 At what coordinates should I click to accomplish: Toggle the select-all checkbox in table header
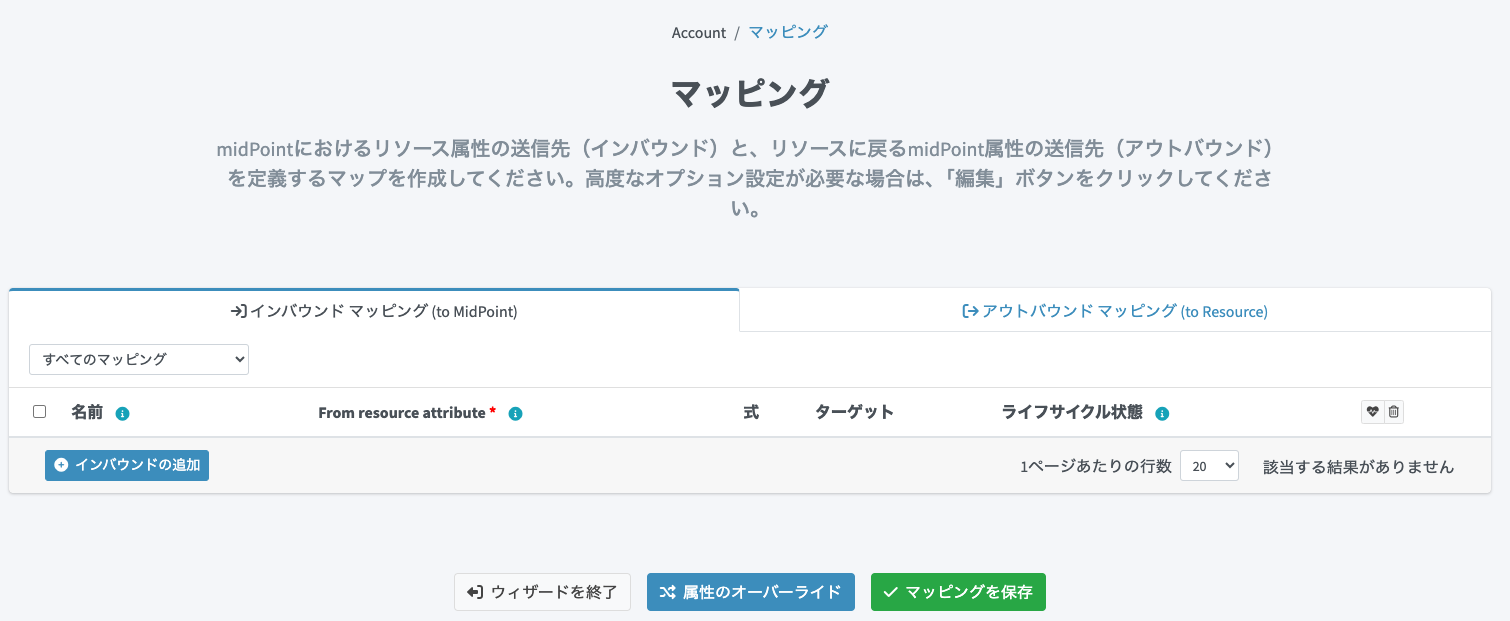tap(40, 412)
